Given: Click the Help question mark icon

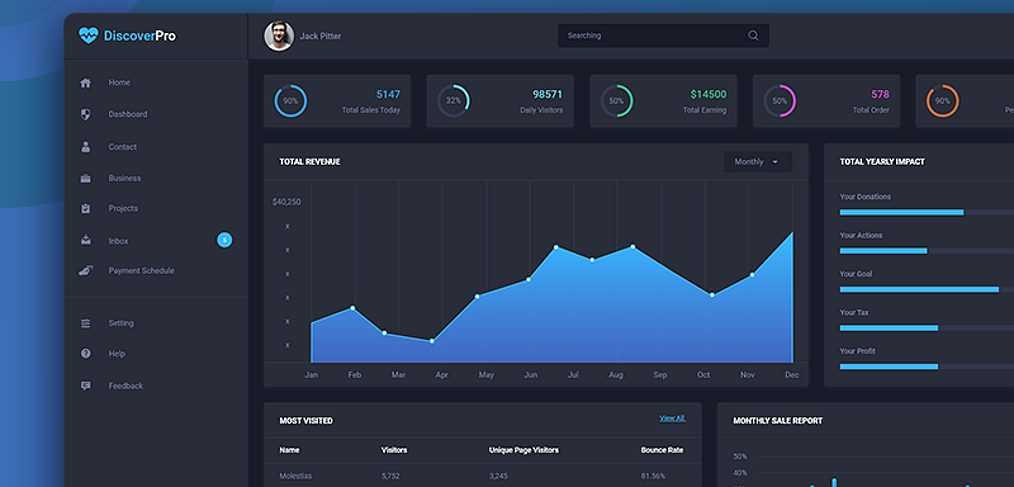Looking at the screenshot, I should point(85,354).
